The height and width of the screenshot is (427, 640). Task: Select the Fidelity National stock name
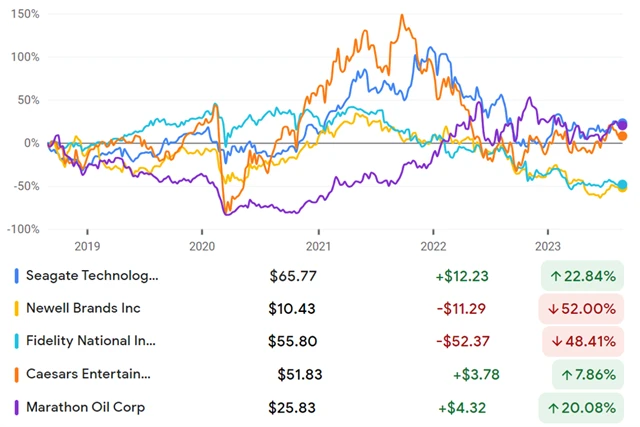point(92,341)
